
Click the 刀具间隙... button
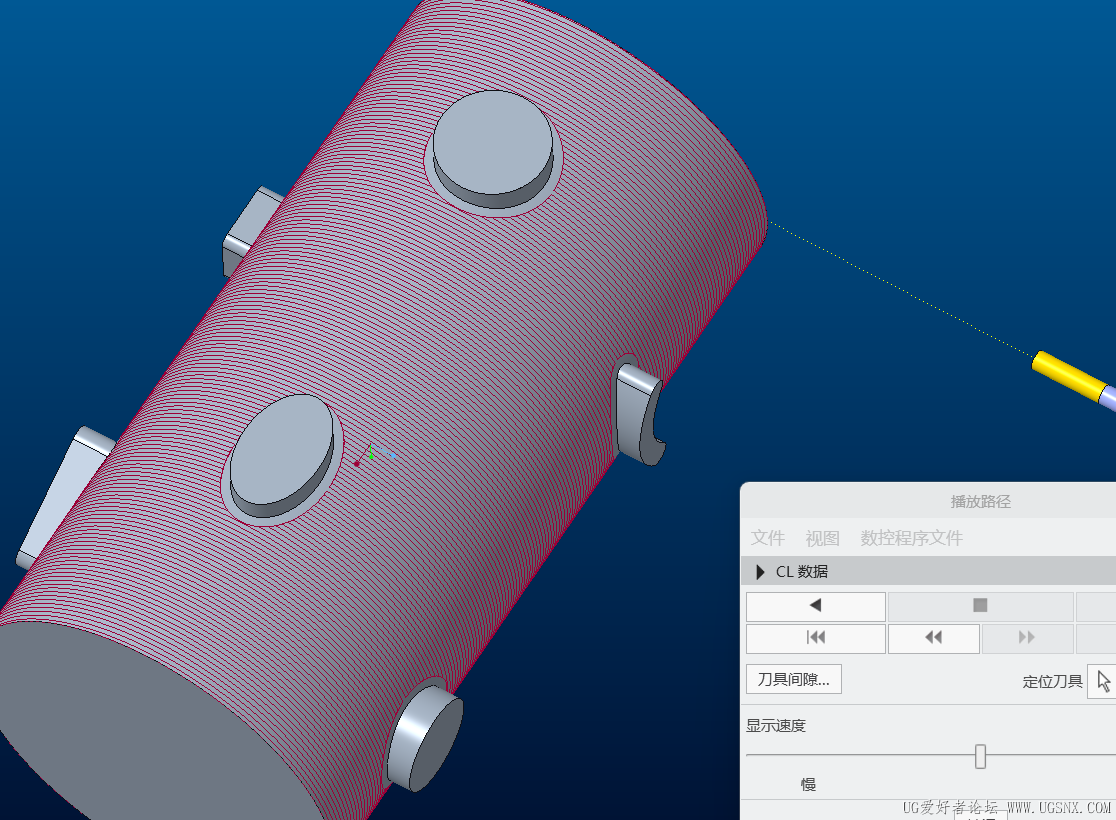[794, 679]
